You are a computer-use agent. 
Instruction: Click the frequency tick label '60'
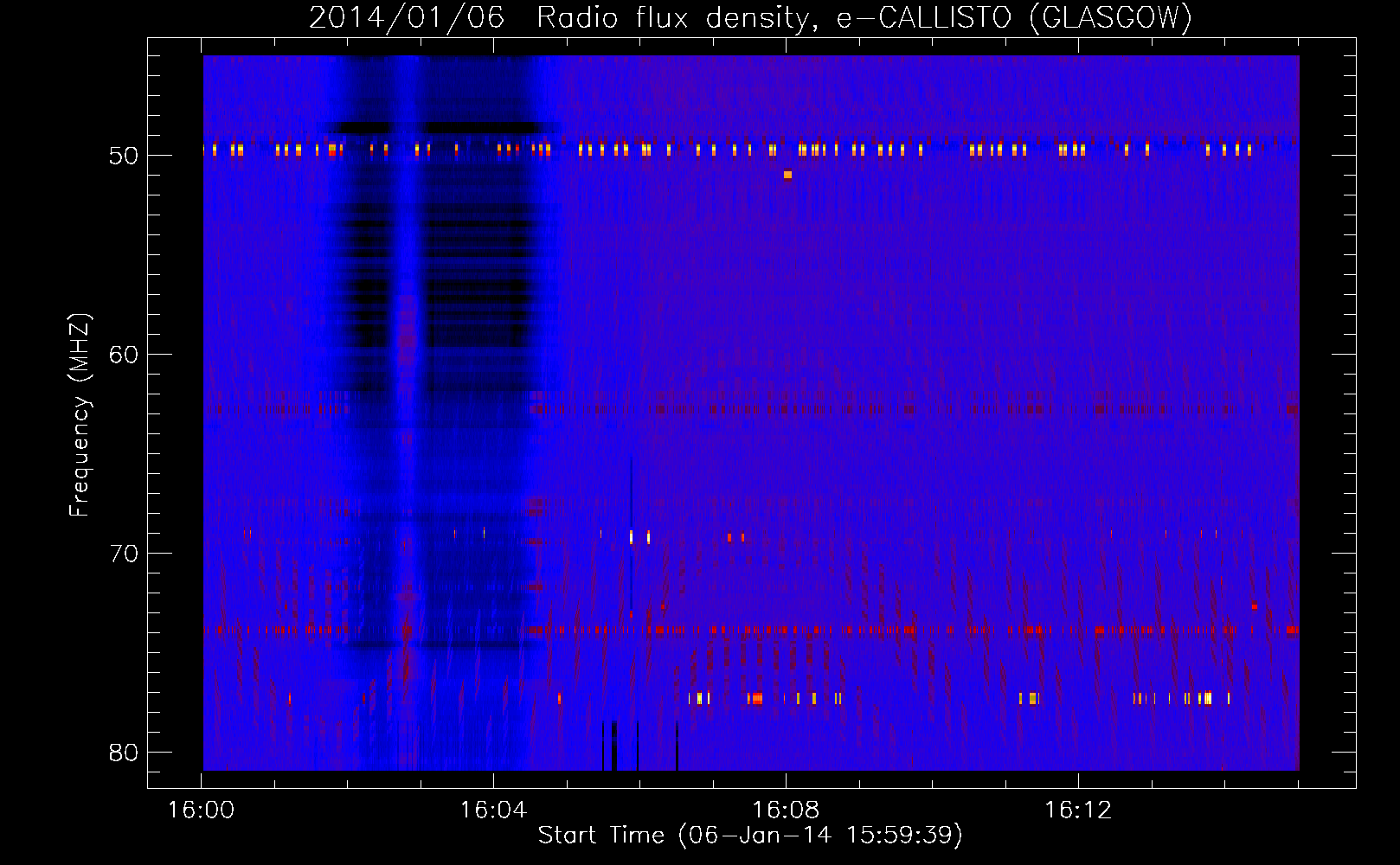[124, 356]
